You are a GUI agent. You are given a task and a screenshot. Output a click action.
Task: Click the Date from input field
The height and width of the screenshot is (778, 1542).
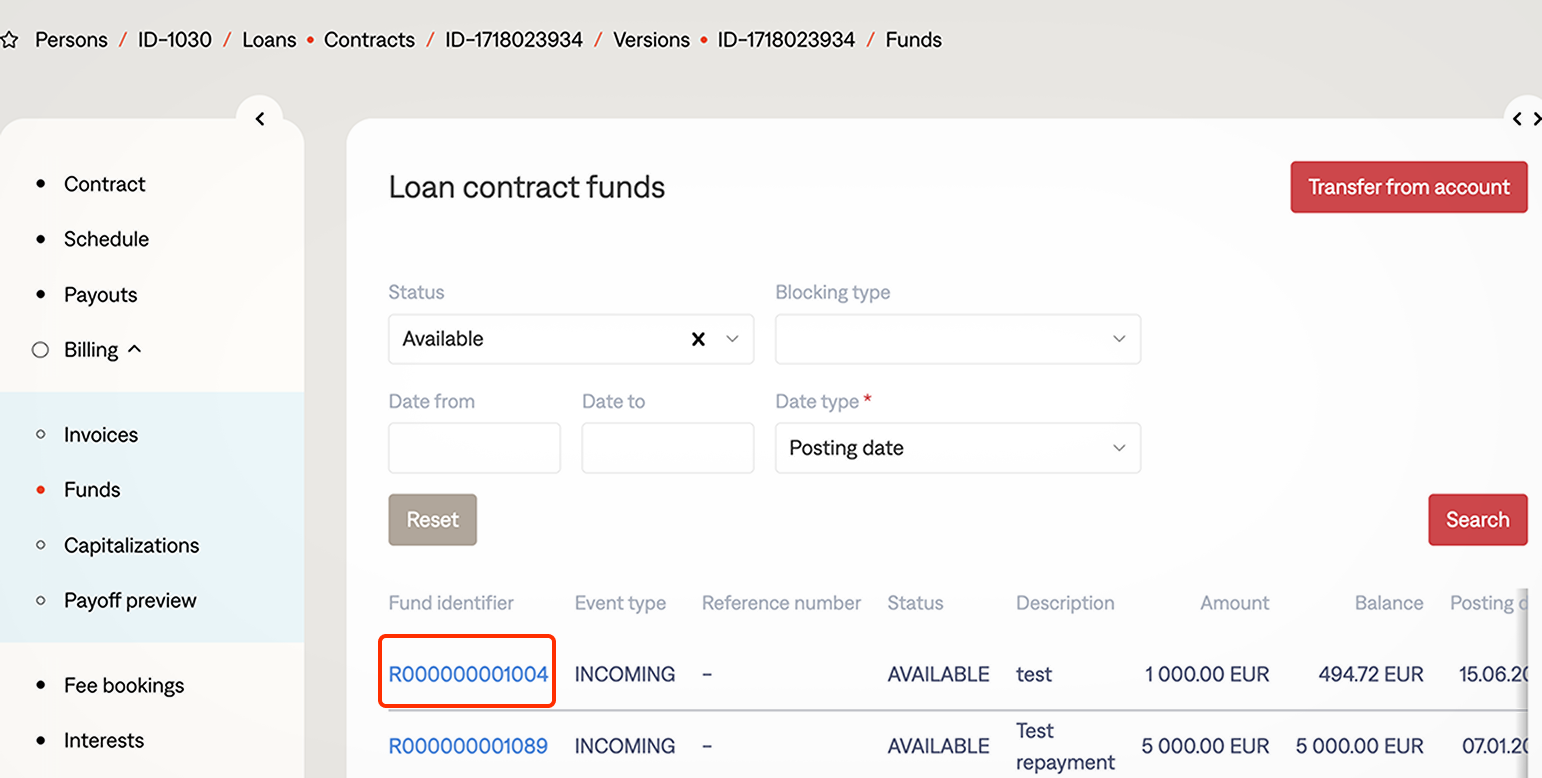coord(474,448)
